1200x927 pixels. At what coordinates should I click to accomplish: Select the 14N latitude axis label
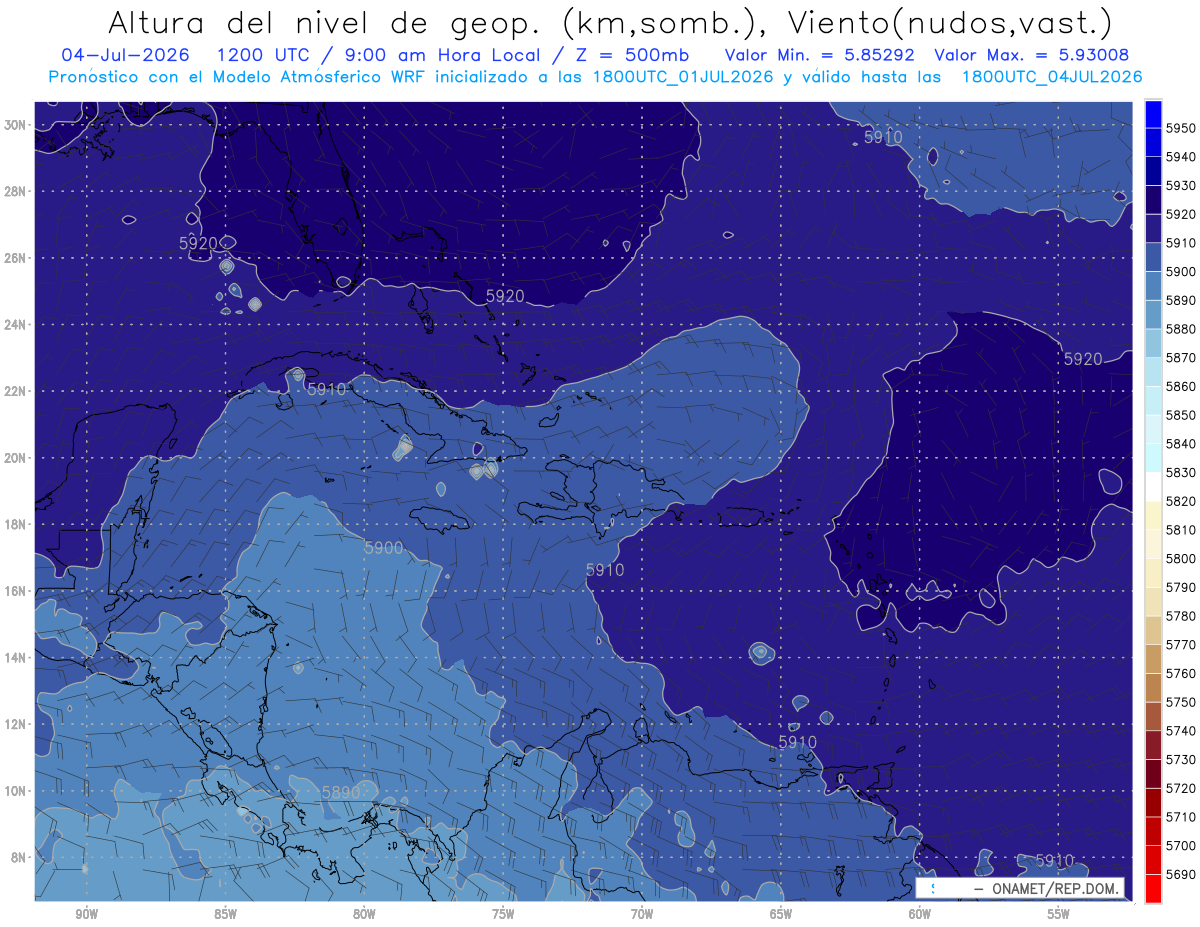[x=15, y=657]
